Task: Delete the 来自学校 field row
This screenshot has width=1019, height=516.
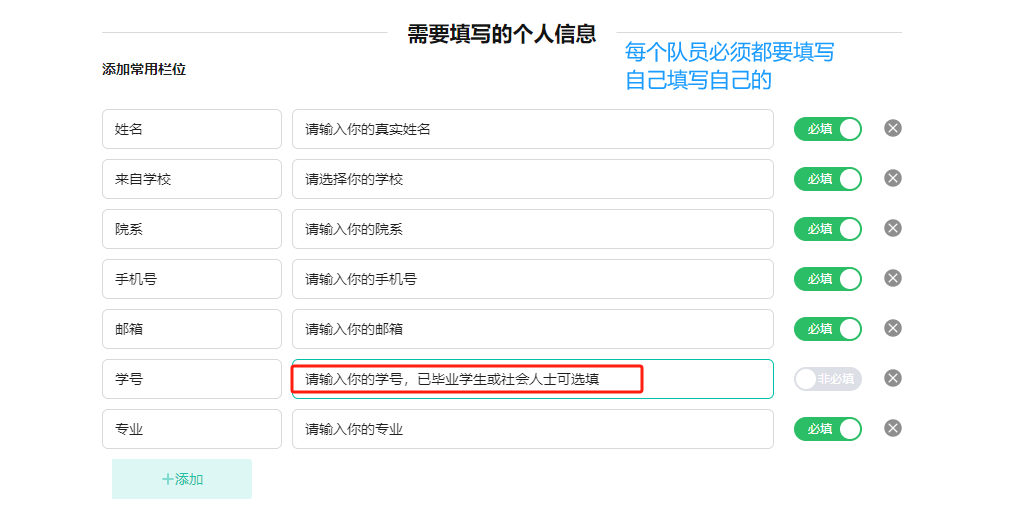Action: (x=893, y=178)
